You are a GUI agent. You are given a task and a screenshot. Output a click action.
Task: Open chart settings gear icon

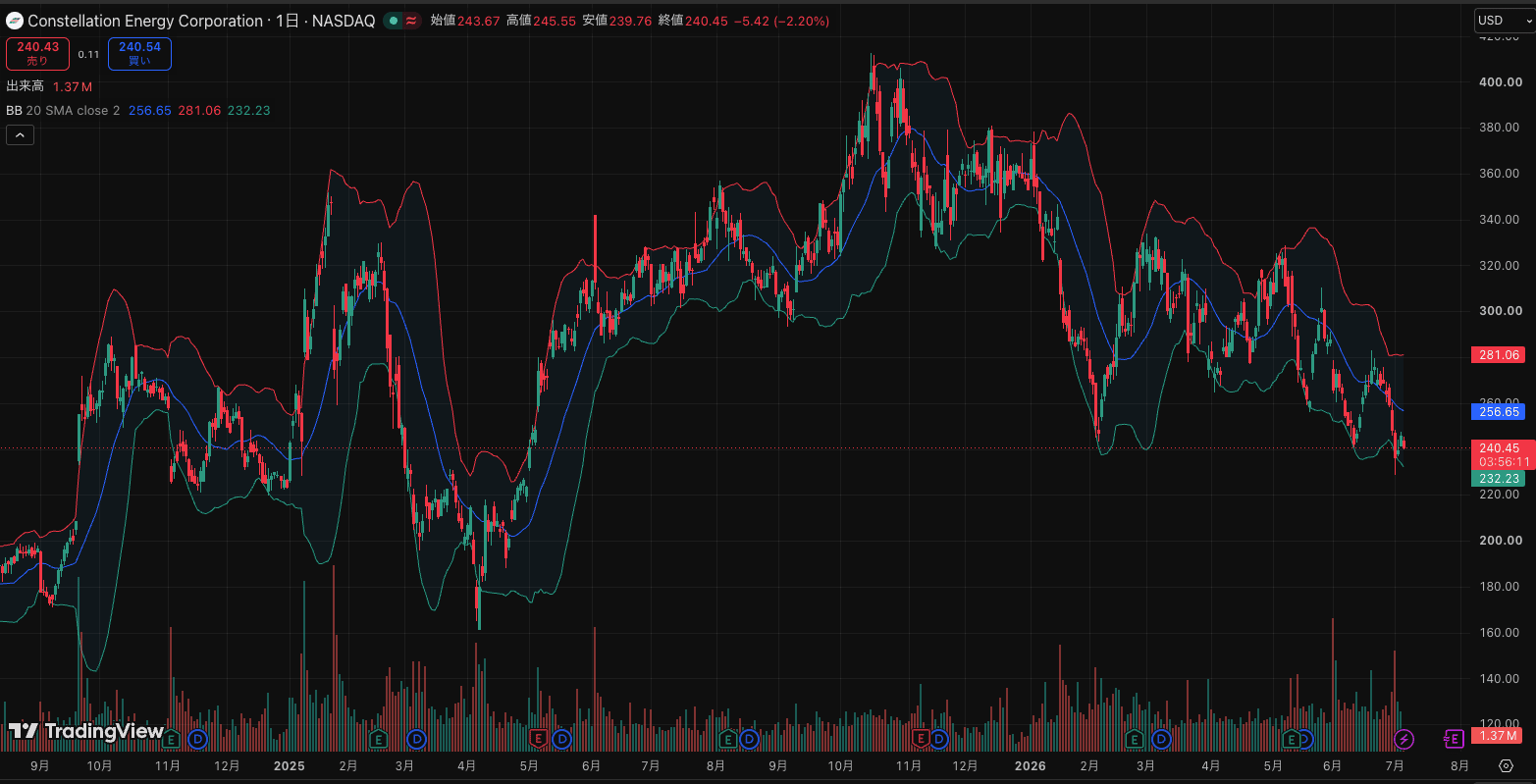click(x=1506, y=765)
